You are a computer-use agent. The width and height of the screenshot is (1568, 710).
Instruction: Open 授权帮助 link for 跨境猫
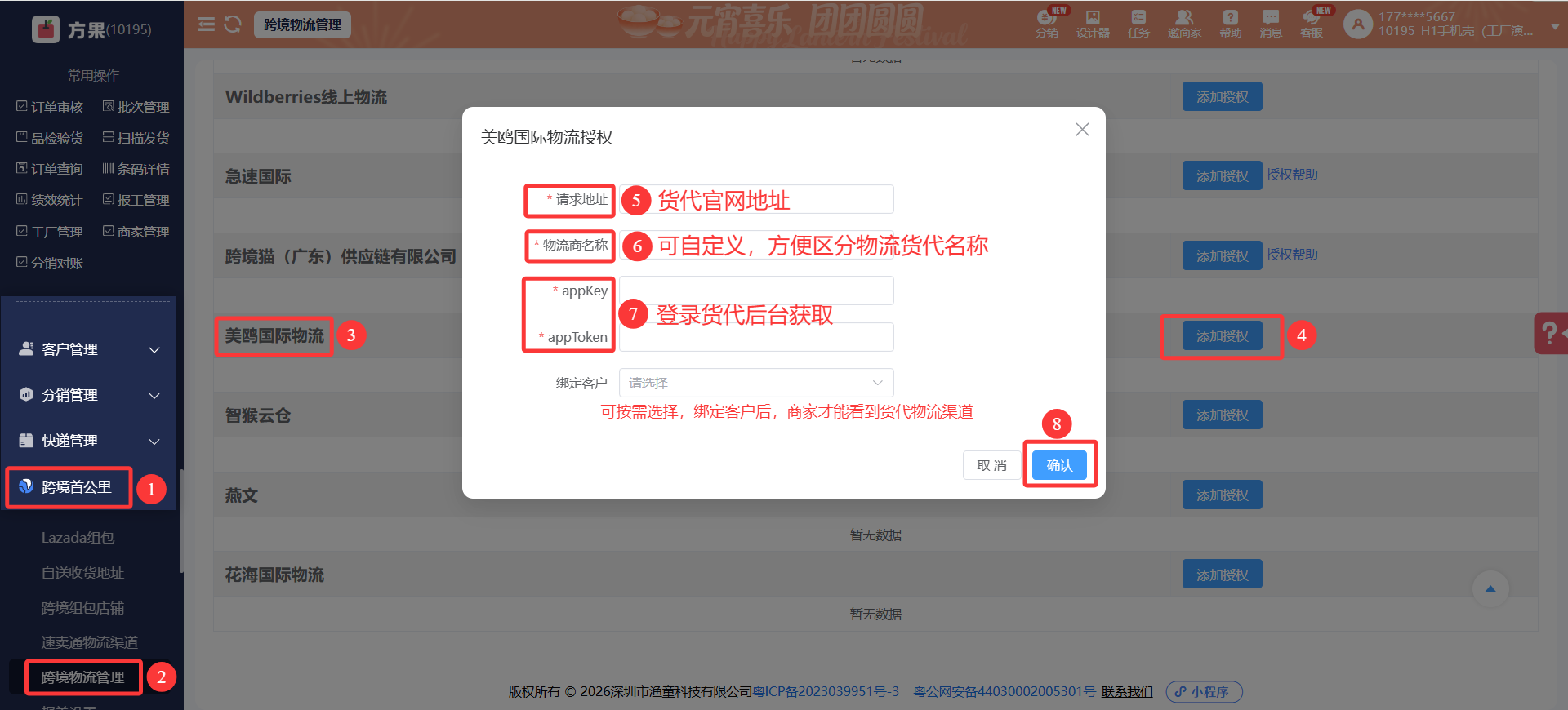[1292, 255]
